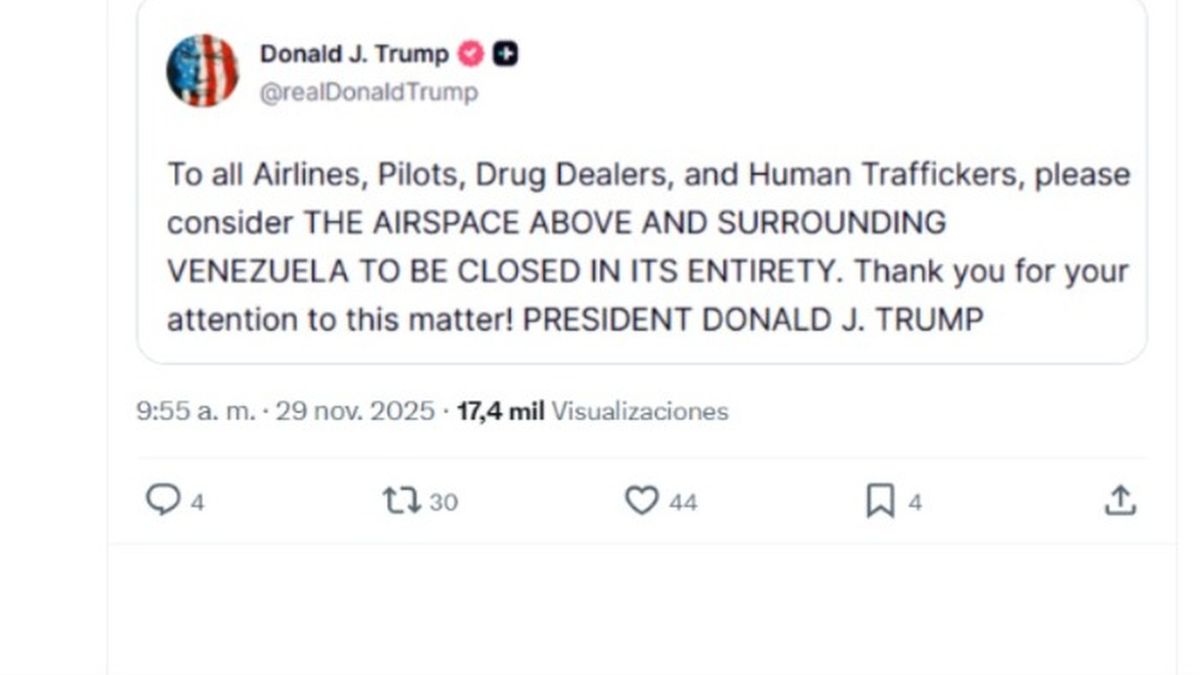Open the share menu via upload icon

click(x=1120, y=500)
